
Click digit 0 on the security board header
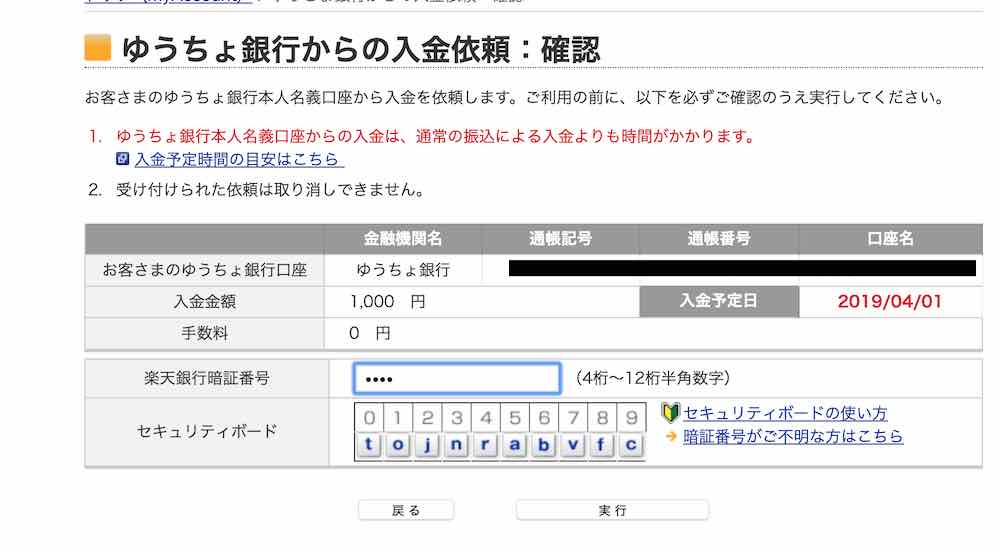369,418
